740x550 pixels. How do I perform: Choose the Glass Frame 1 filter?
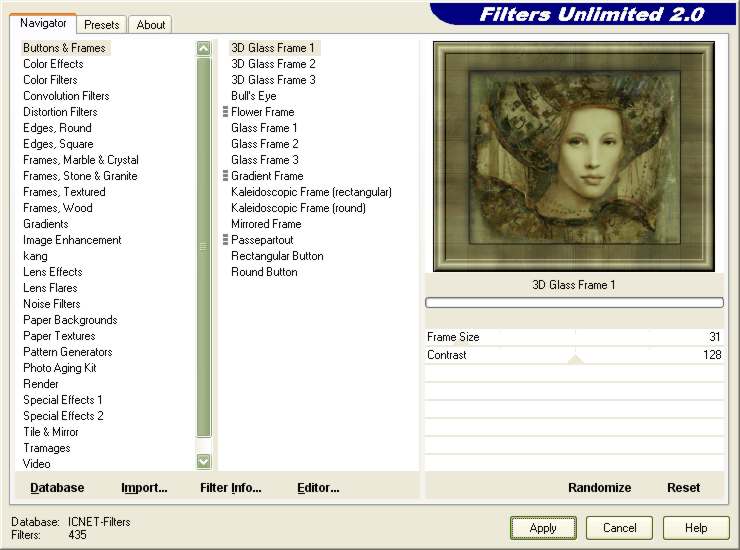(x=264, y=128)
